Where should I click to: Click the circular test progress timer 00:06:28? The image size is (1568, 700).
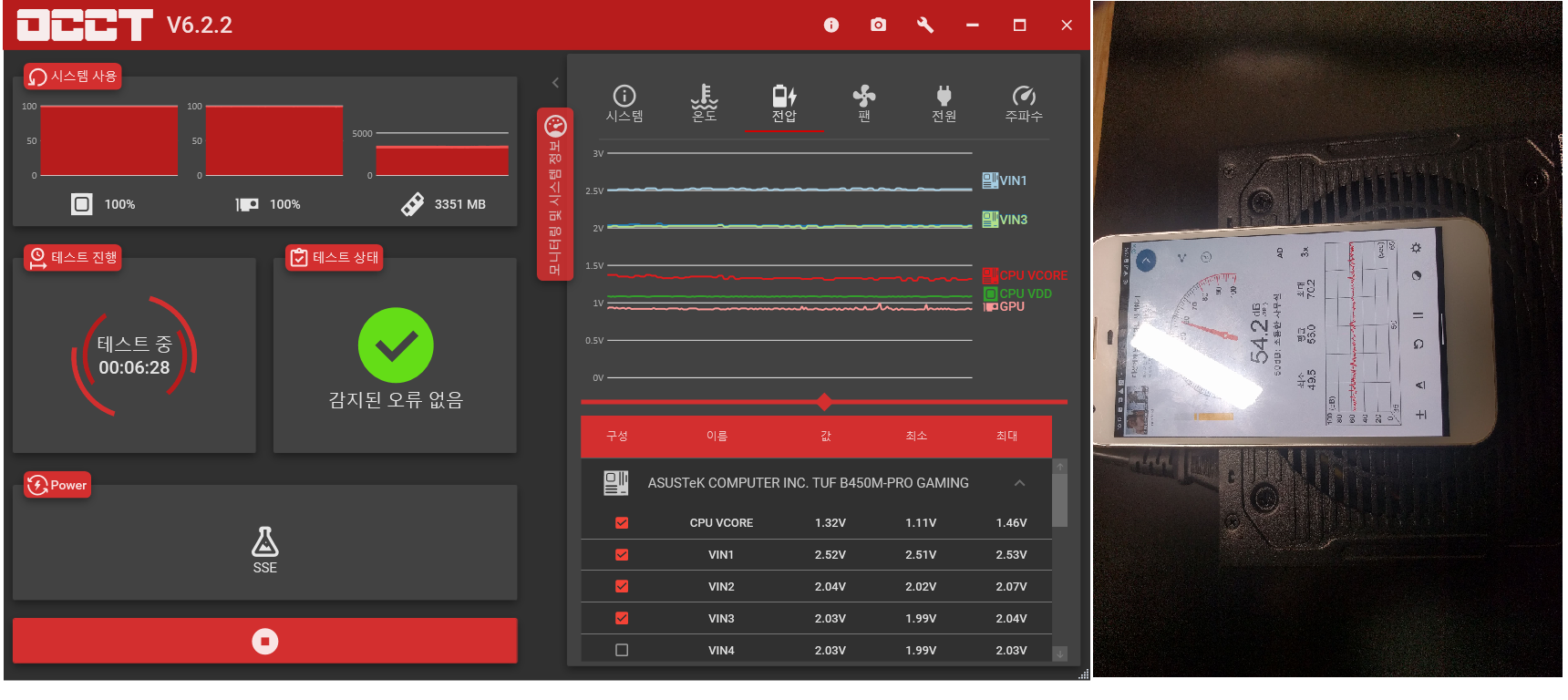pos(134,355)
